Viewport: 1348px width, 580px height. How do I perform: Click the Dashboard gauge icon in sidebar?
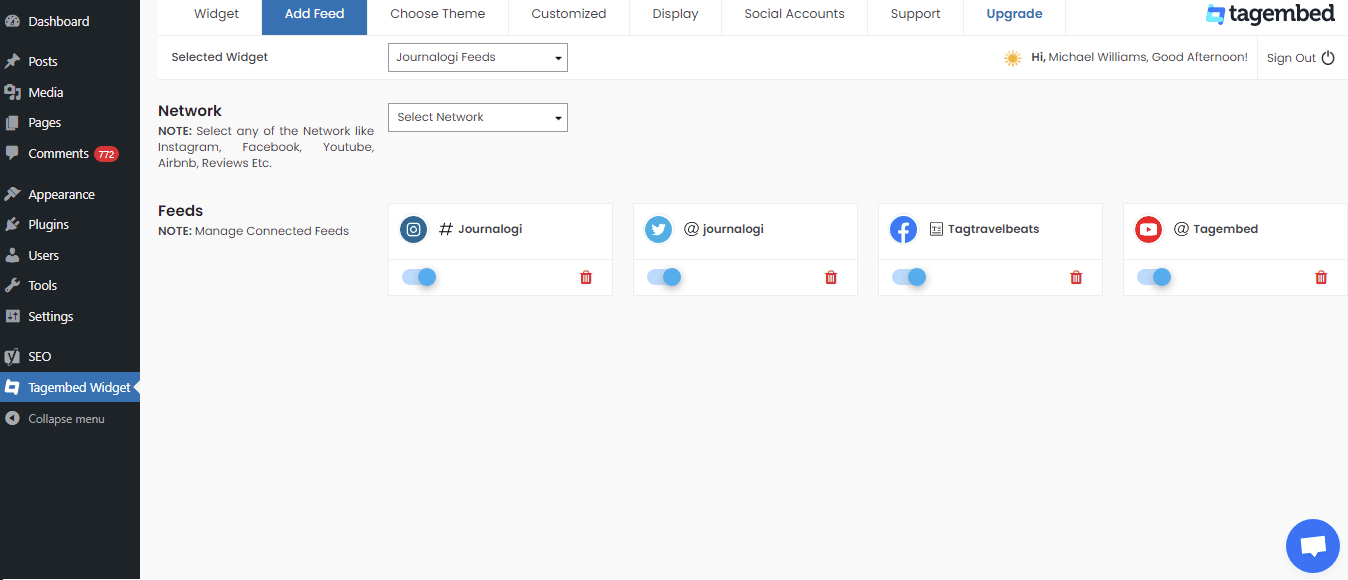(12, 21)
